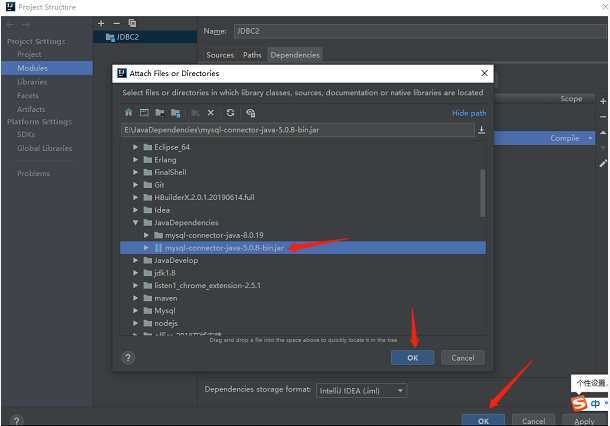610x426 pixels.
Task: Click OK in the Project Structure window
Action: (x=483, y=421)
